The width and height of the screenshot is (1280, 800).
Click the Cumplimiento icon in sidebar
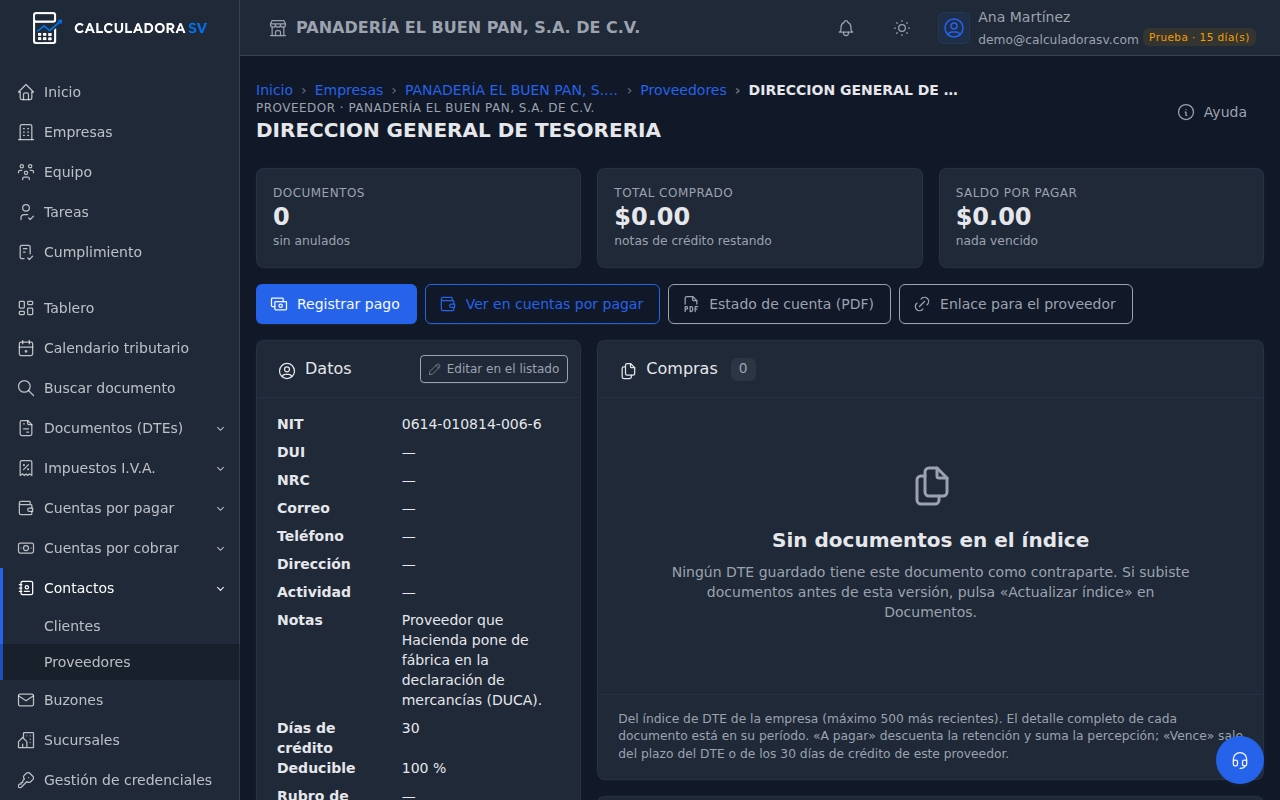(26, 252)
